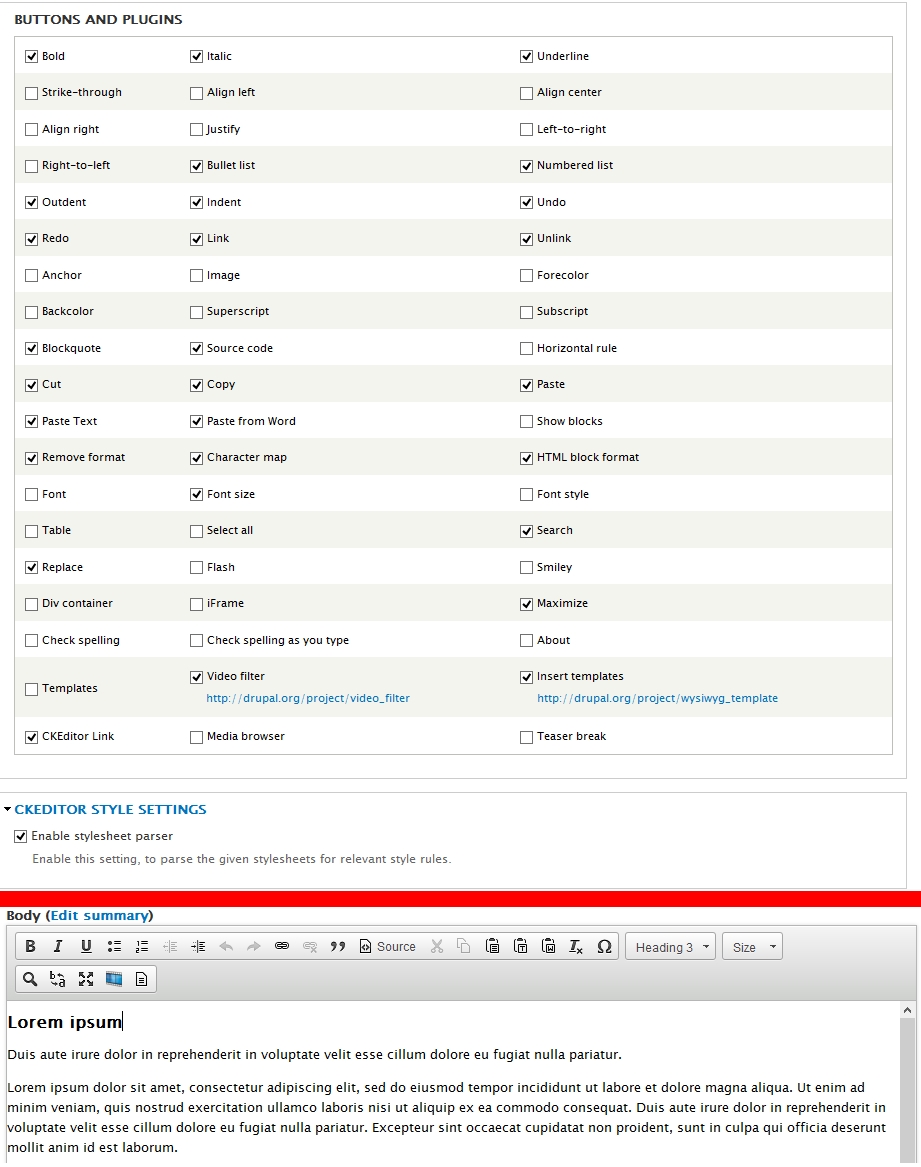Screen dimensions: 921x1167
Task: Check the Check spelling as you type option
Action: tap(196, 640)
